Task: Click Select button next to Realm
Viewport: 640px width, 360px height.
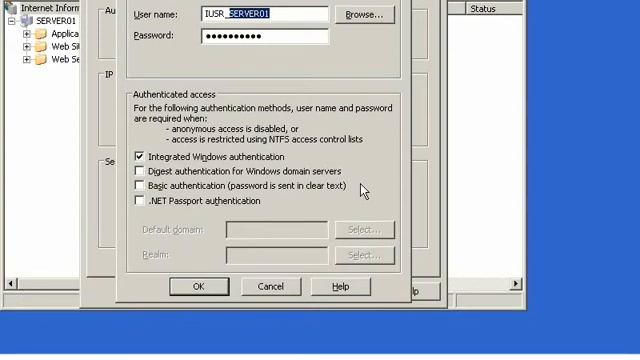Action: click(x=364, y=255)
